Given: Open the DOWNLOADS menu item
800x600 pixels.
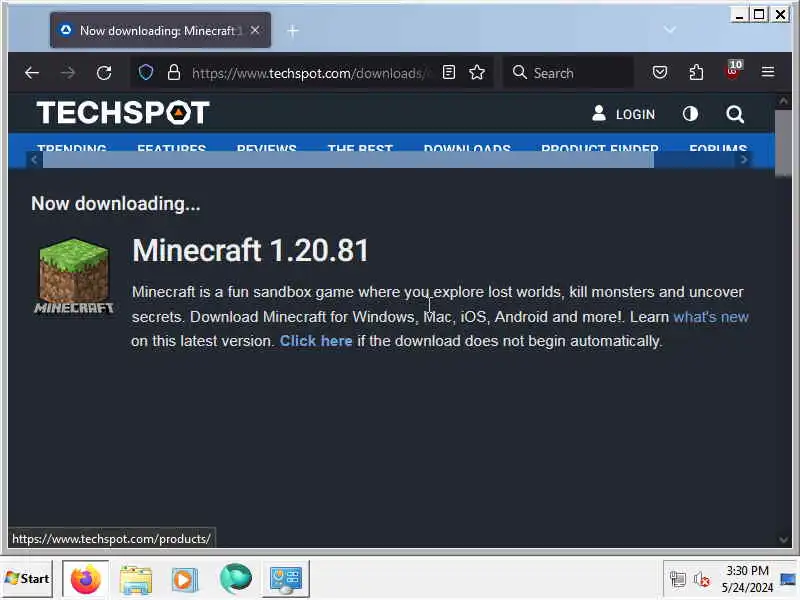Looking at the screenshot, I should 467,148.
